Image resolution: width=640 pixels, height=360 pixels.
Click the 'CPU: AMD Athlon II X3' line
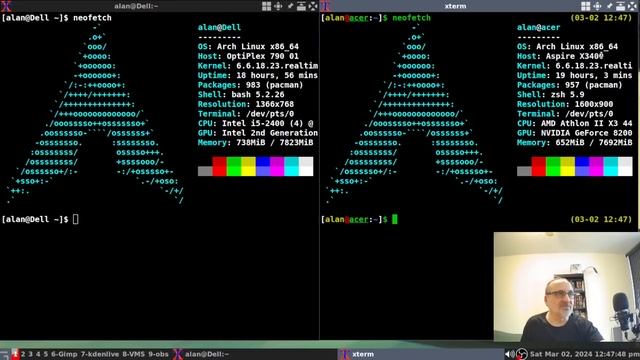pyautogui.click(x=574, y=123)
